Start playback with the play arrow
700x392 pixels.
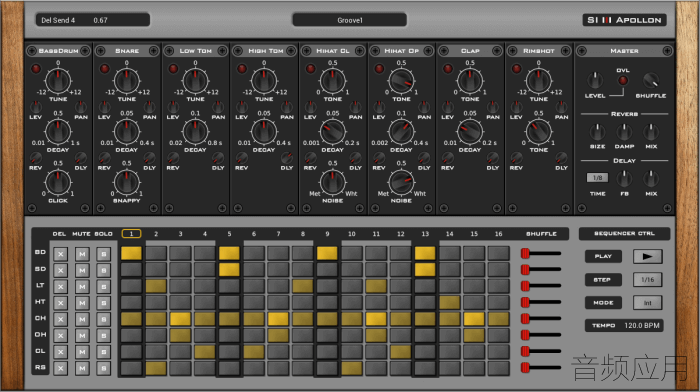pyautogui.click(x=647, y=256)
